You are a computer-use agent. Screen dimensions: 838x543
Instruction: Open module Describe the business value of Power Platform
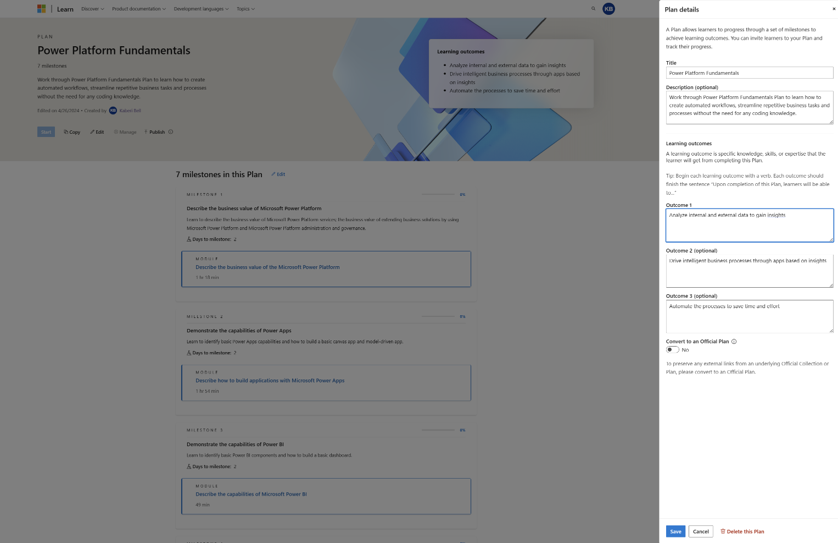(x=267, y=267)
